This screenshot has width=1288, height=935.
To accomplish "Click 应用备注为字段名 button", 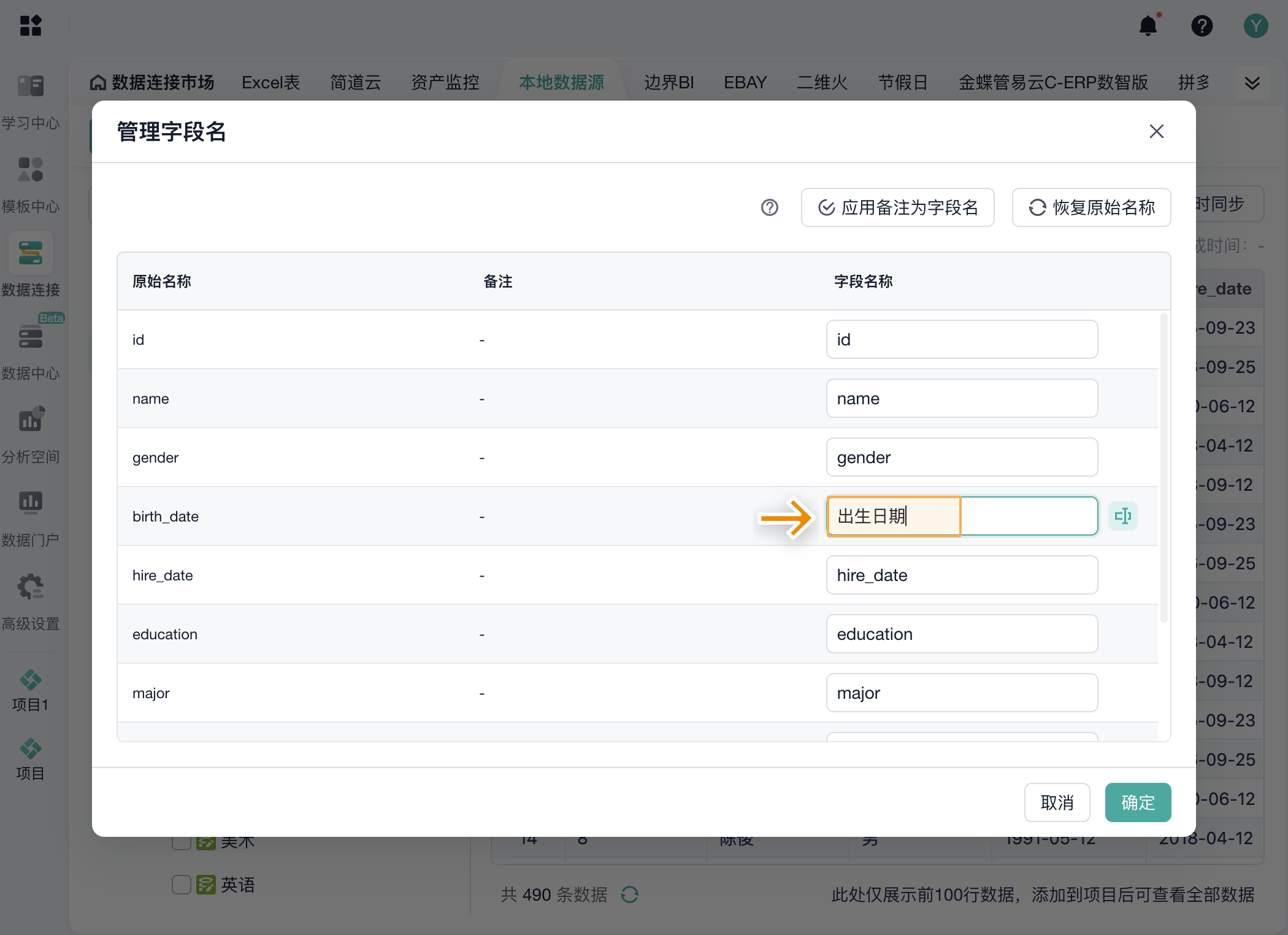I will pos(898,207).
